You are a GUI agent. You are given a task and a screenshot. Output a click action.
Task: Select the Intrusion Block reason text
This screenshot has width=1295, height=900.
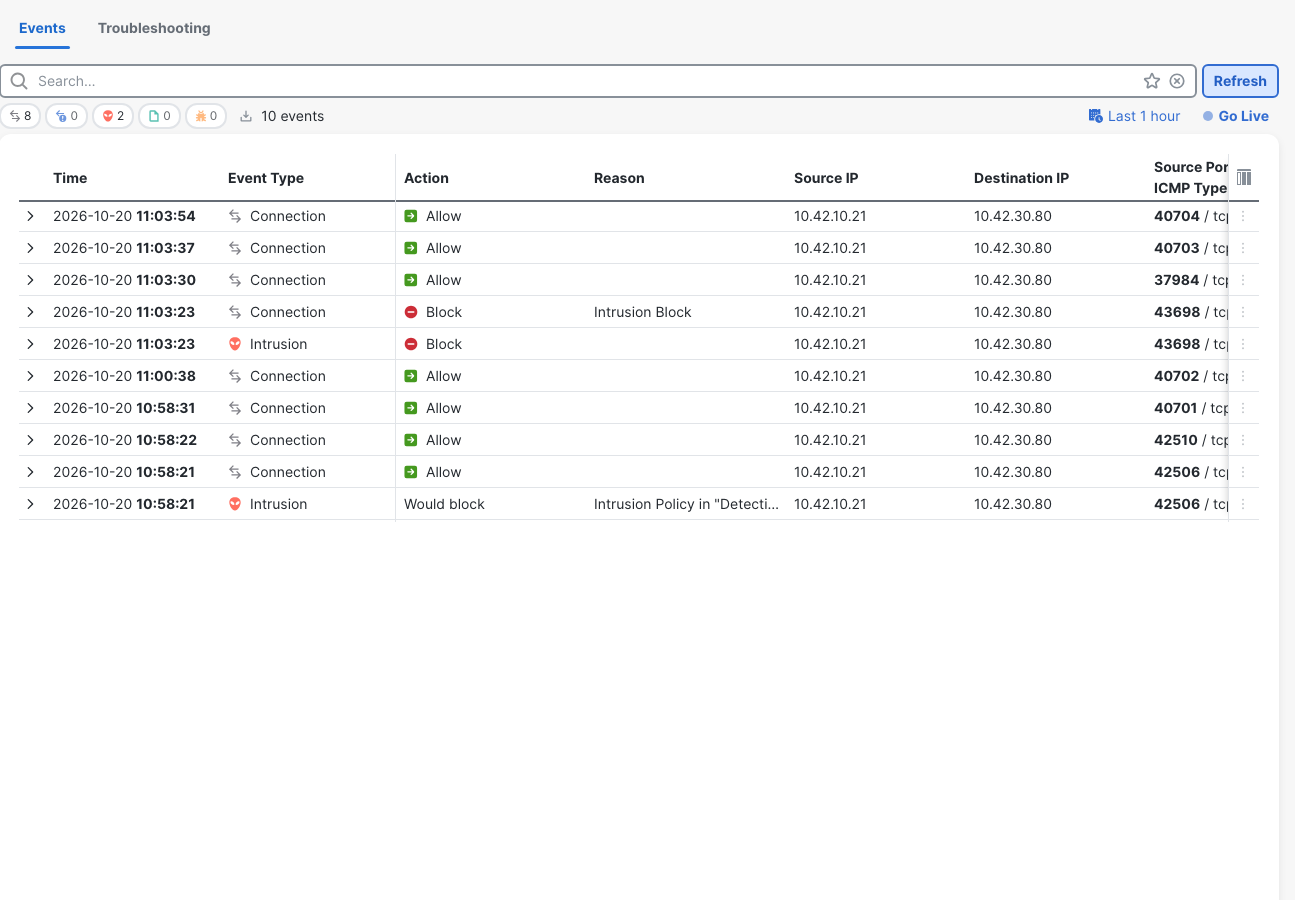[643, 312]
